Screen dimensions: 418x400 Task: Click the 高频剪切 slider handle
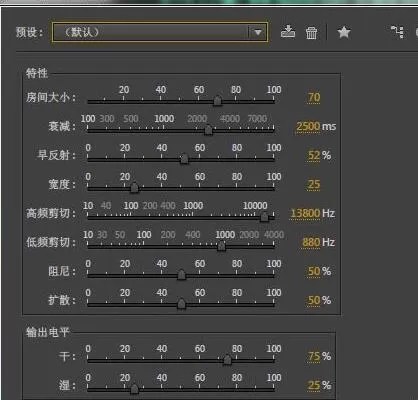[x=264, y=217]
